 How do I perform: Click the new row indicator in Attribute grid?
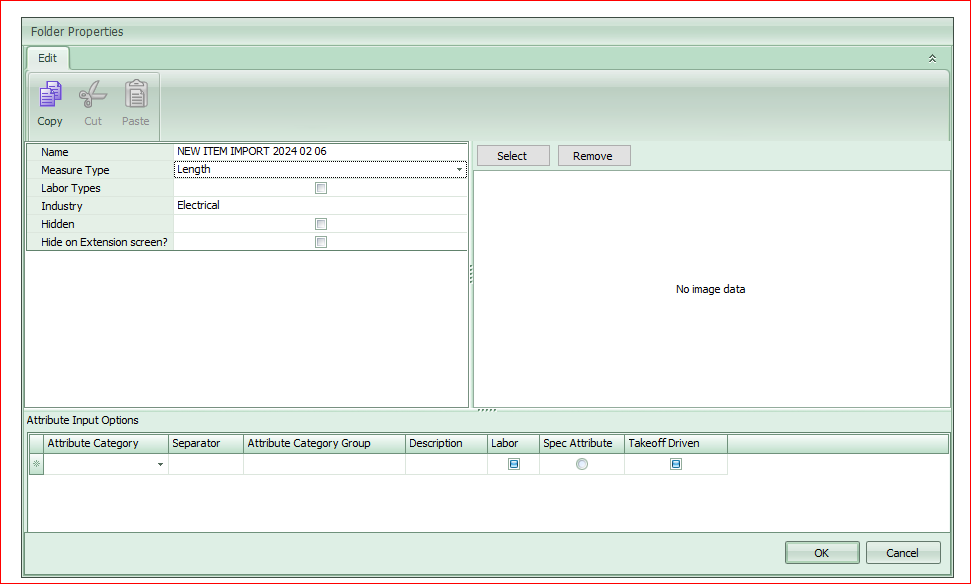coord(35,463)
